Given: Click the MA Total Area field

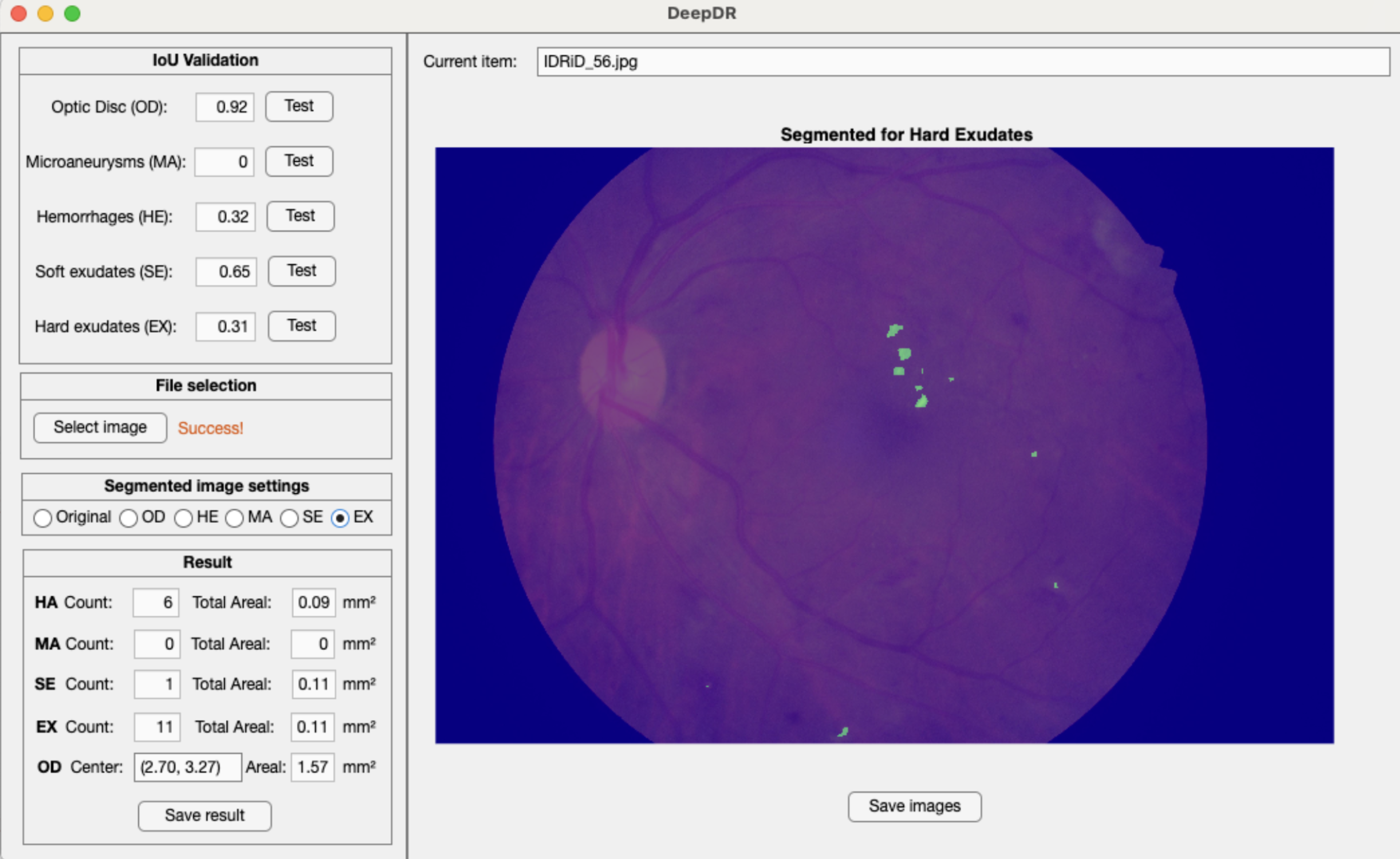Looking at the screenshot, I should click(x=313, y=644).
